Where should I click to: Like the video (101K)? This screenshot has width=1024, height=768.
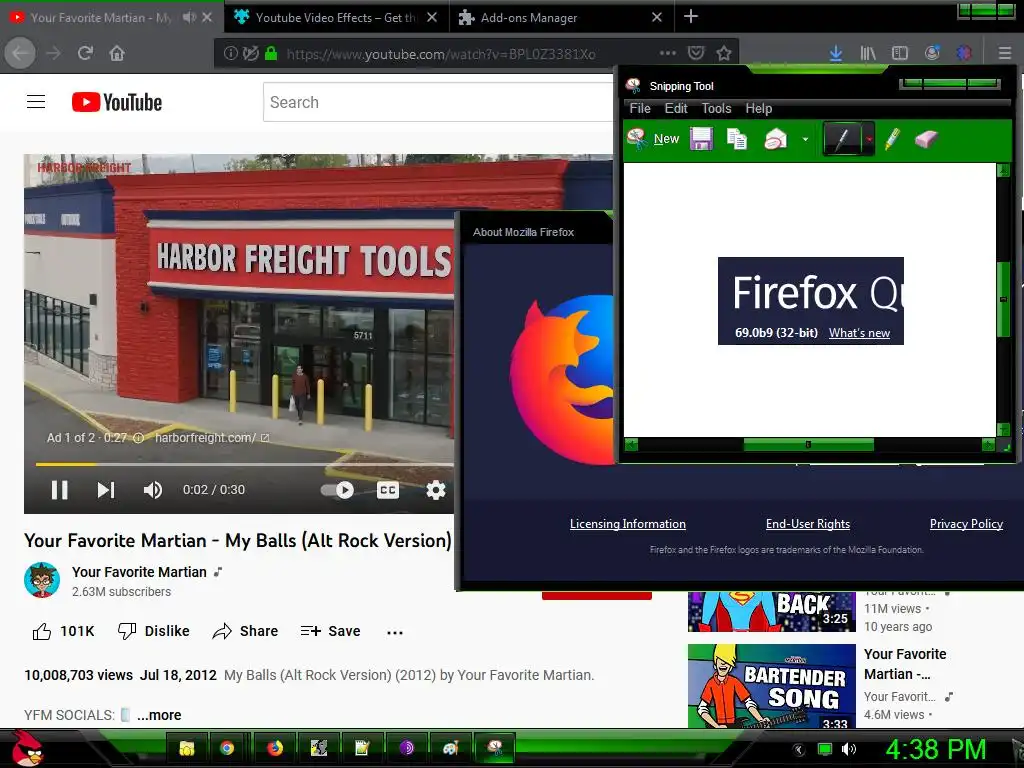tap(63, 631)
